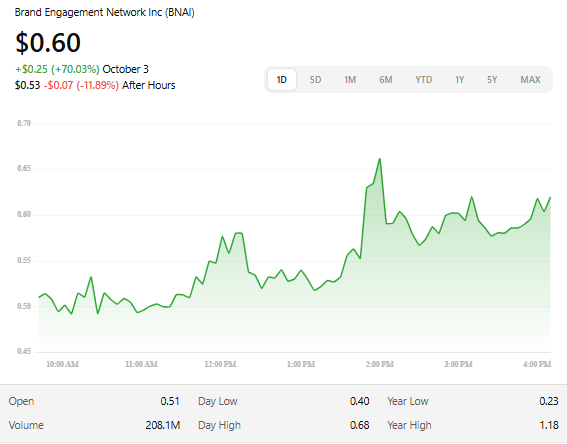The height and width of the screenshot is (444, 567).
Task: Click the Year High value 1.18
Action: click(x=549, y=425)
